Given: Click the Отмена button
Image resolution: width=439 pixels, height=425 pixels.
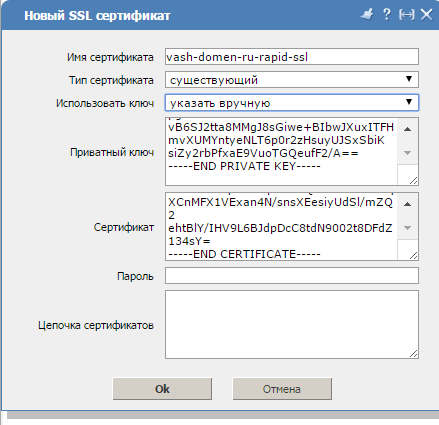Looking at the screenshot, I should (282, 389).
